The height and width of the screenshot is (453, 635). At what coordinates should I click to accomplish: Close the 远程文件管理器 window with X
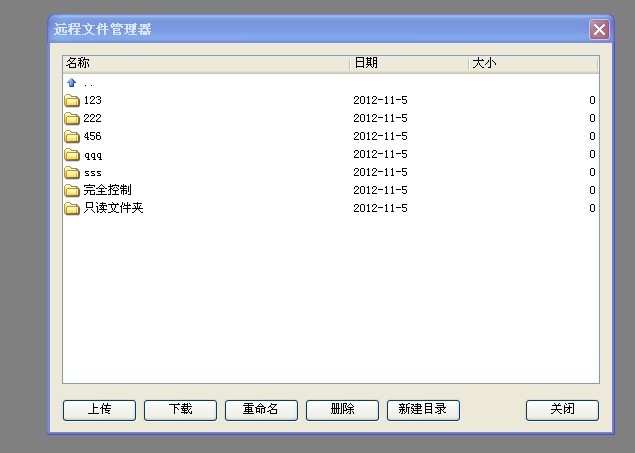point(599,30)
